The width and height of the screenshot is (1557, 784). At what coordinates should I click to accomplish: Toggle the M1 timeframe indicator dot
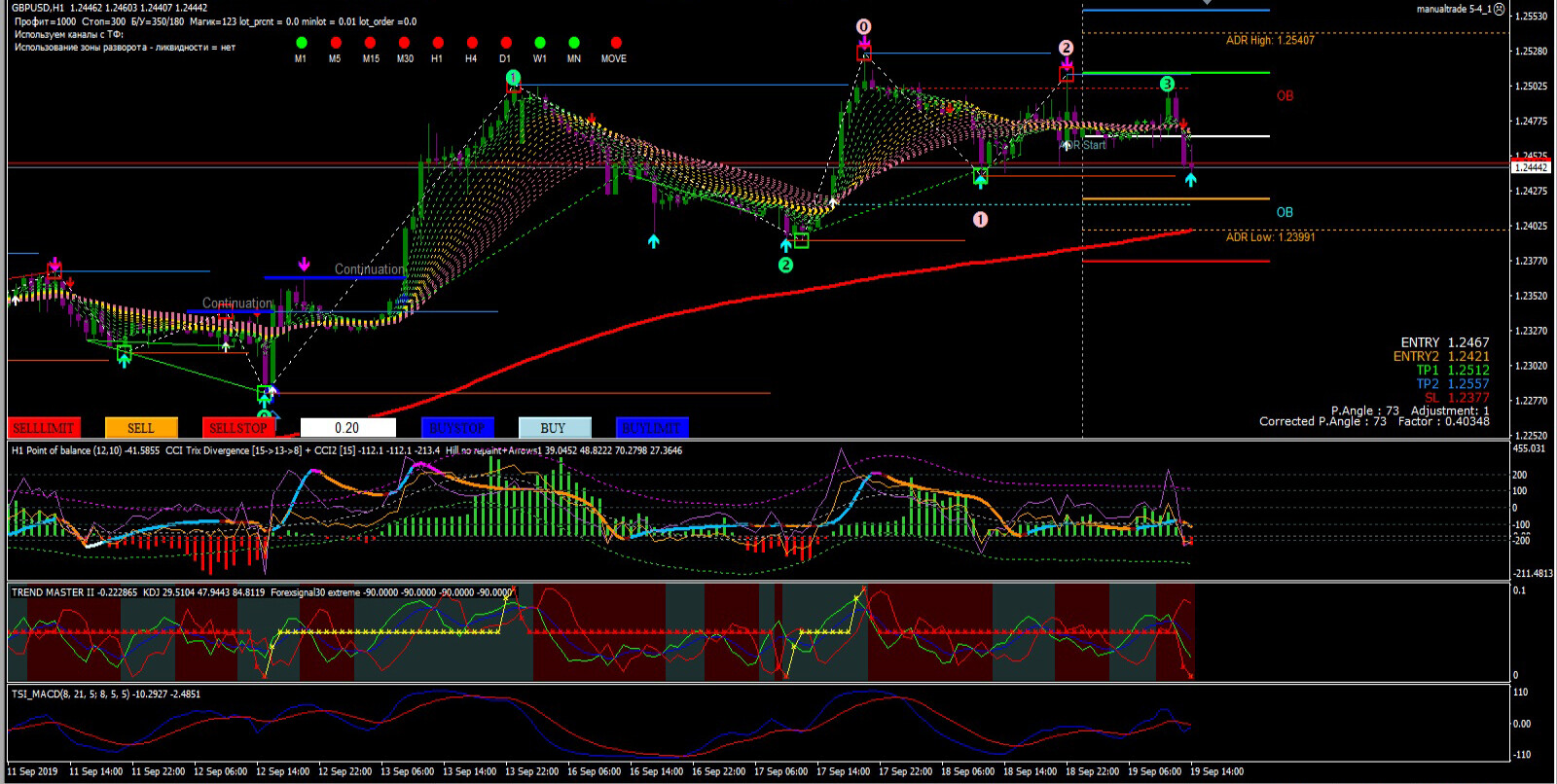[x=302, y=42]
